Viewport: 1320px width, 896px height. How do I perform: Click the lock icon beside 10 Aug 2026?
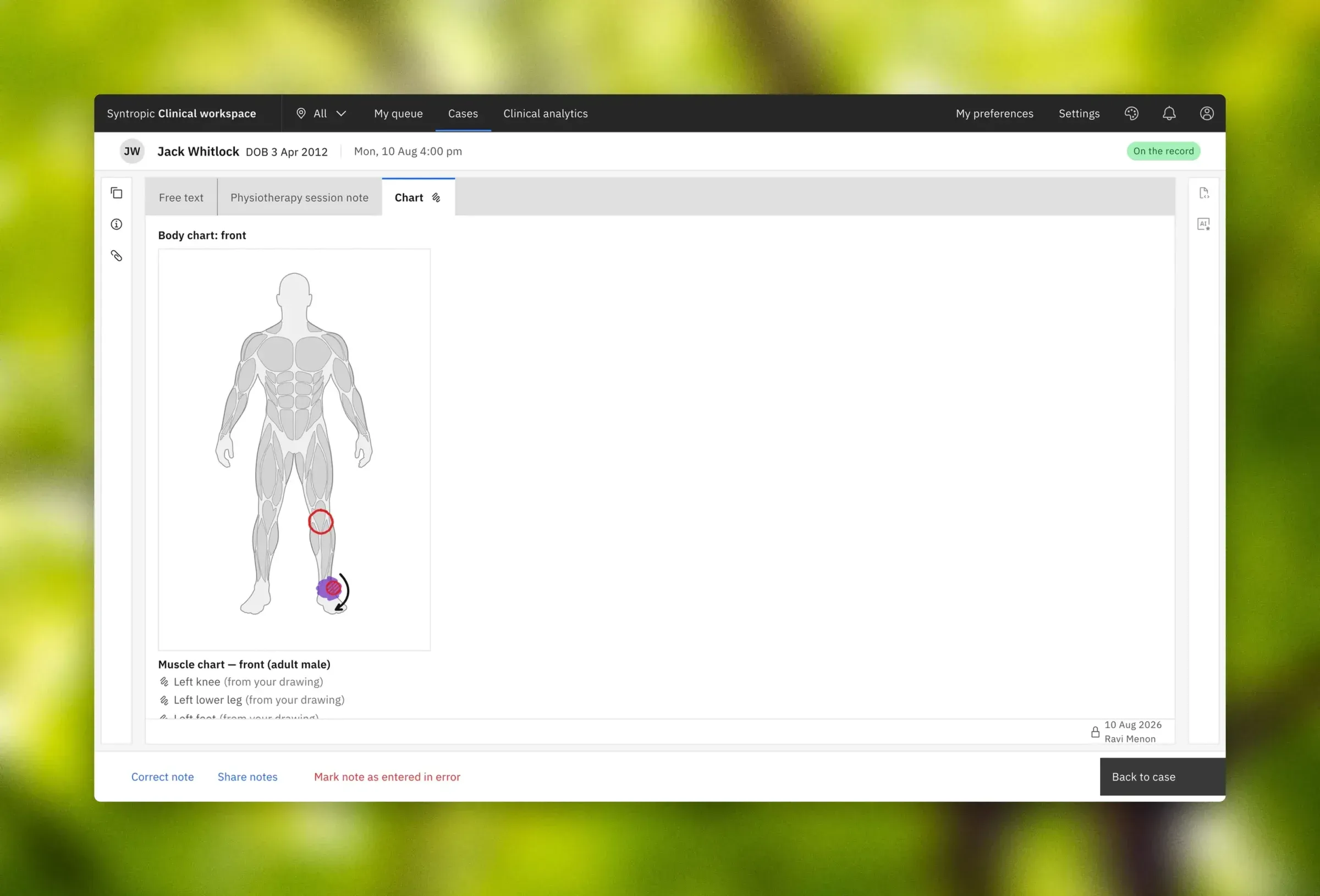pyautogui.click(x=1095, y=732)
